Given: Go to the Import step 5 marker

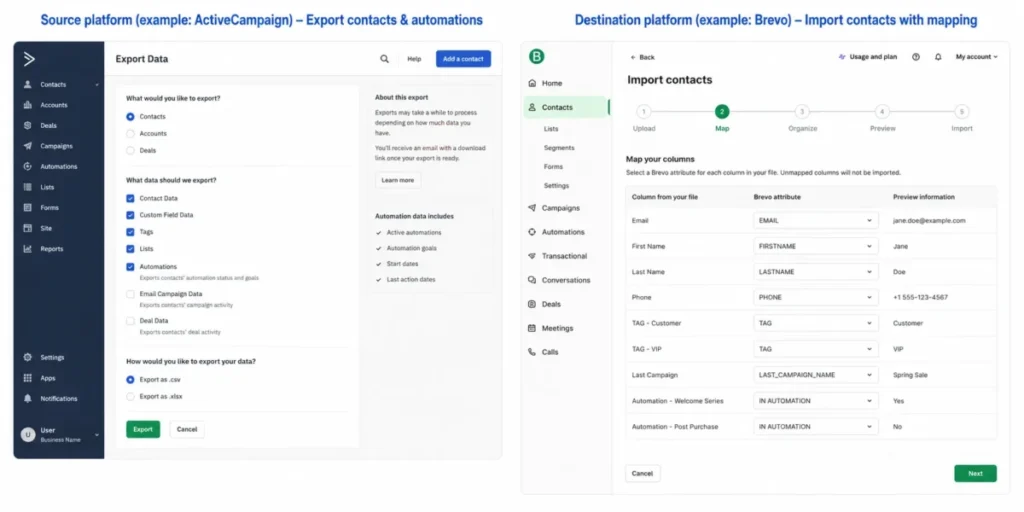Looking at the screenshot, I should pos(961,112).
